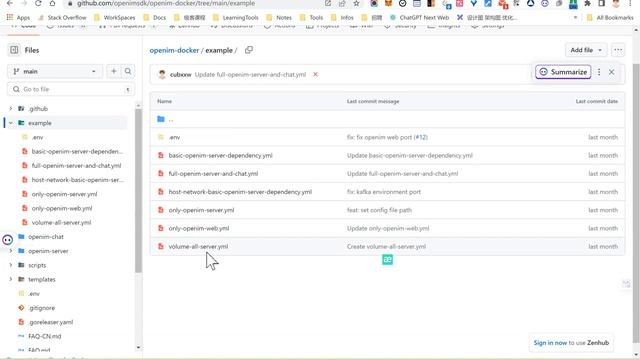Go to browser home icon
The height and width of the screenshot is (360, 640).
[52, 4]
